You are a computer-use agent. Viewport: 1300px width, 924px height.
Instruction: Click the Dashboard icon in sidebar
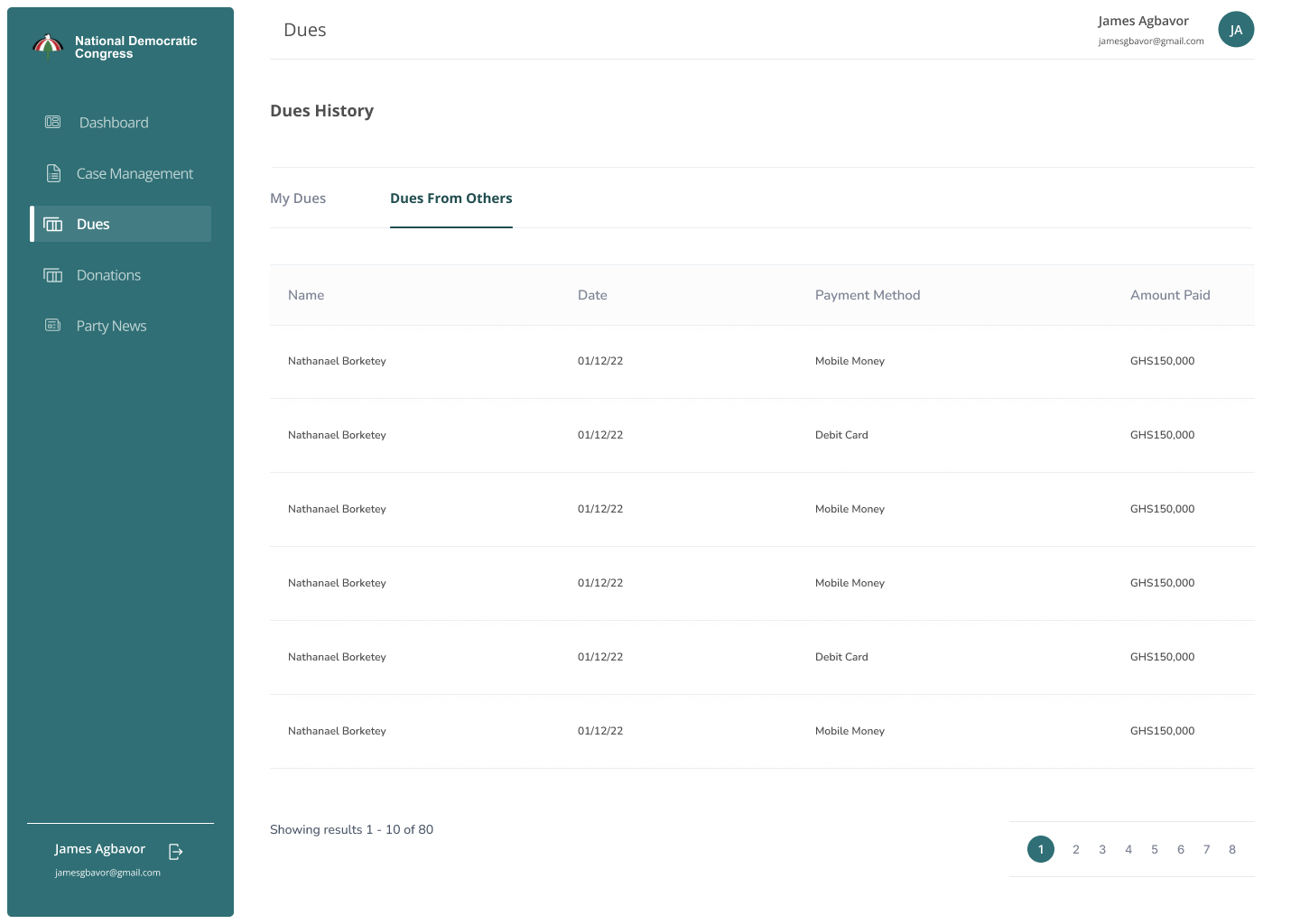53,122
